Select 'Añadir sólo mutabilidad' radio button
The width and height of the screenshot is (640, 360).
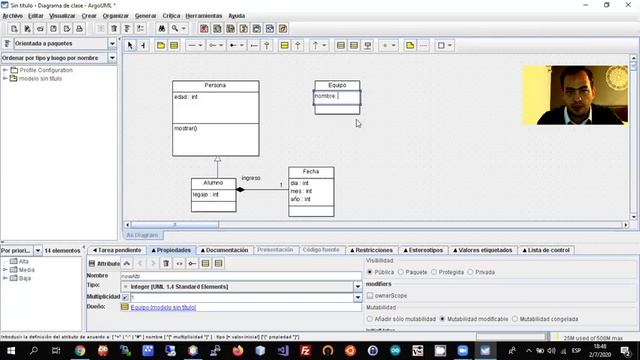370,319
